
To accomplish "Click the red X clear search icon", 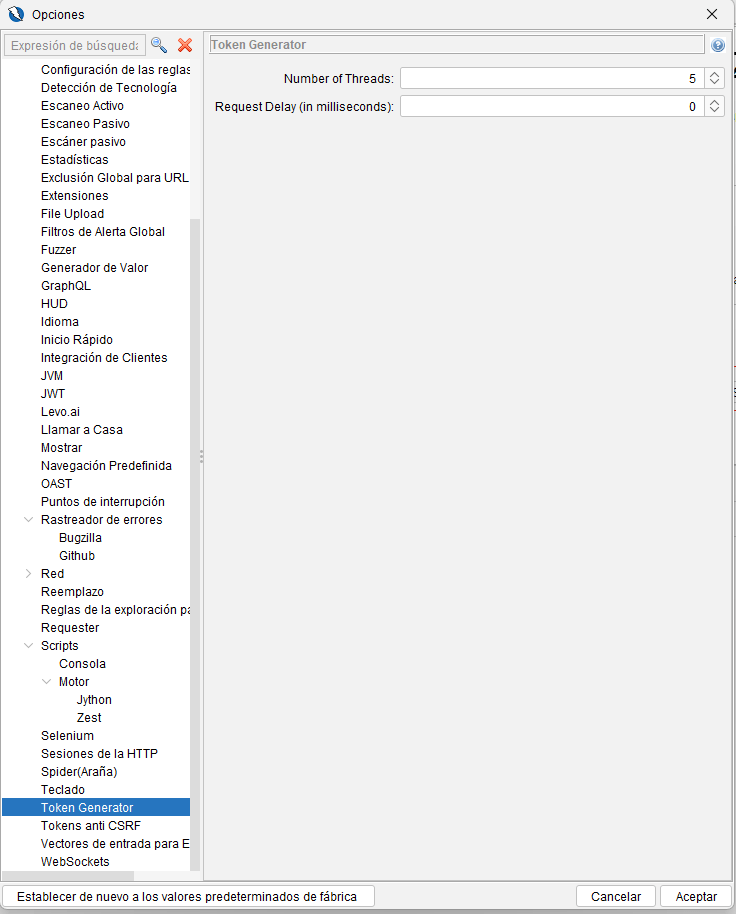I will [185, 45].
